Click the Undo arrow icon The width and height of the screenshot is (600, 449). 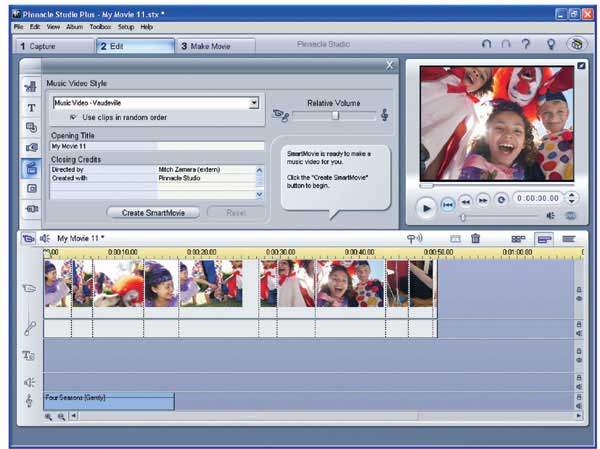(486, 44)
